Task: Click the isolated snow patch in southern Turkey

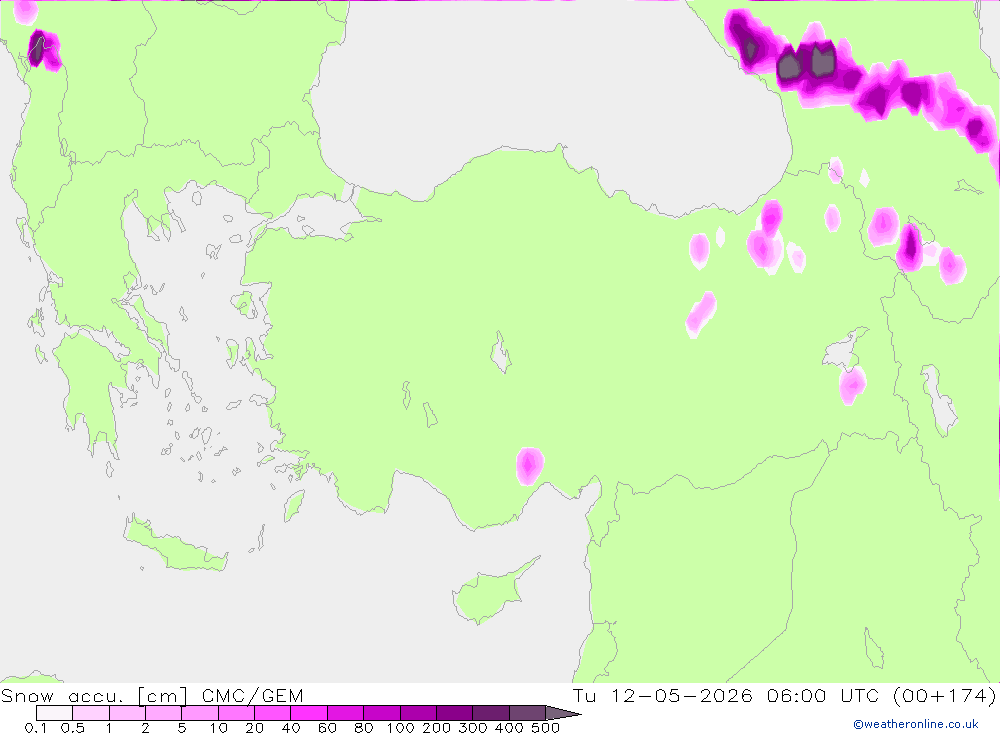Action: (x=529, y=466)
